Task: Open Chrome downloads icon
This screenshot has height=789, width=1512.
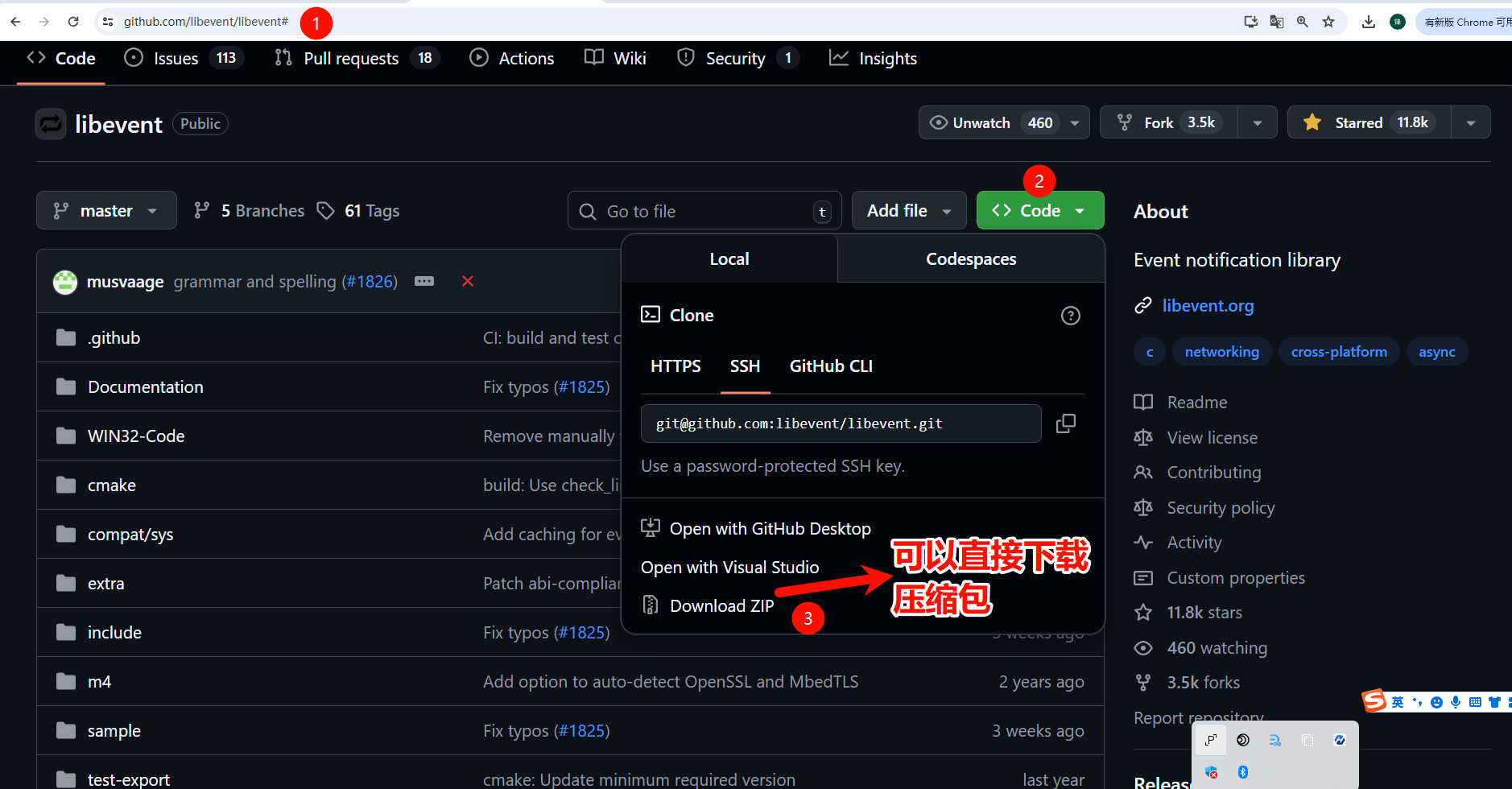Action: pos(1369,22)
